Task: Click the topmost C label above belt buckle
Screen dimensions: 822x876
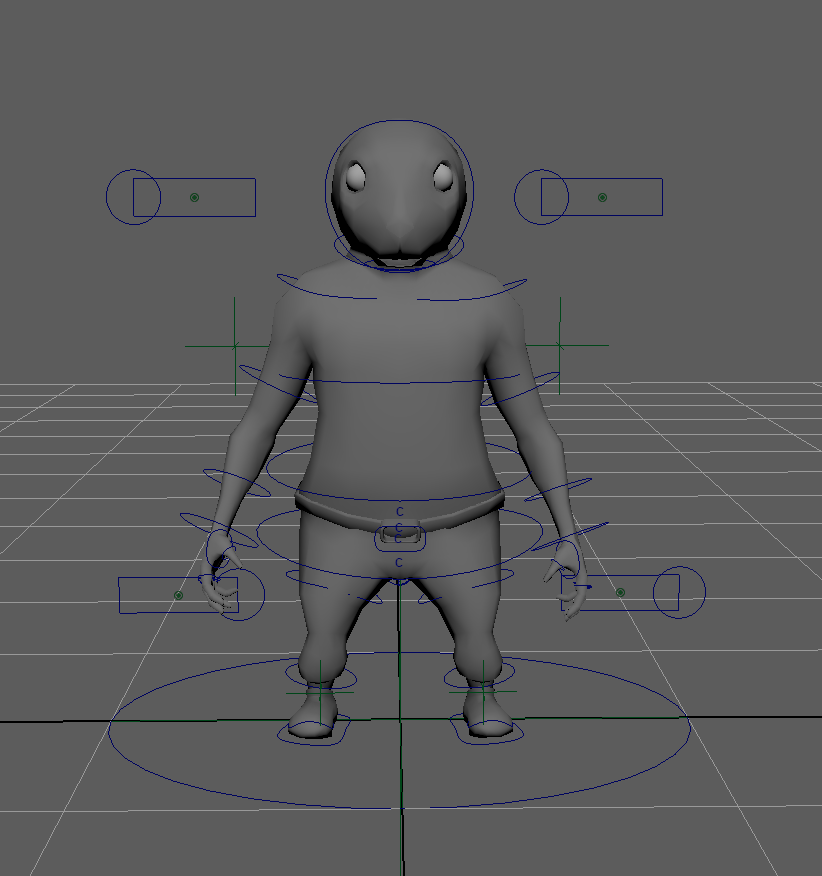Action: pos(400,511)
